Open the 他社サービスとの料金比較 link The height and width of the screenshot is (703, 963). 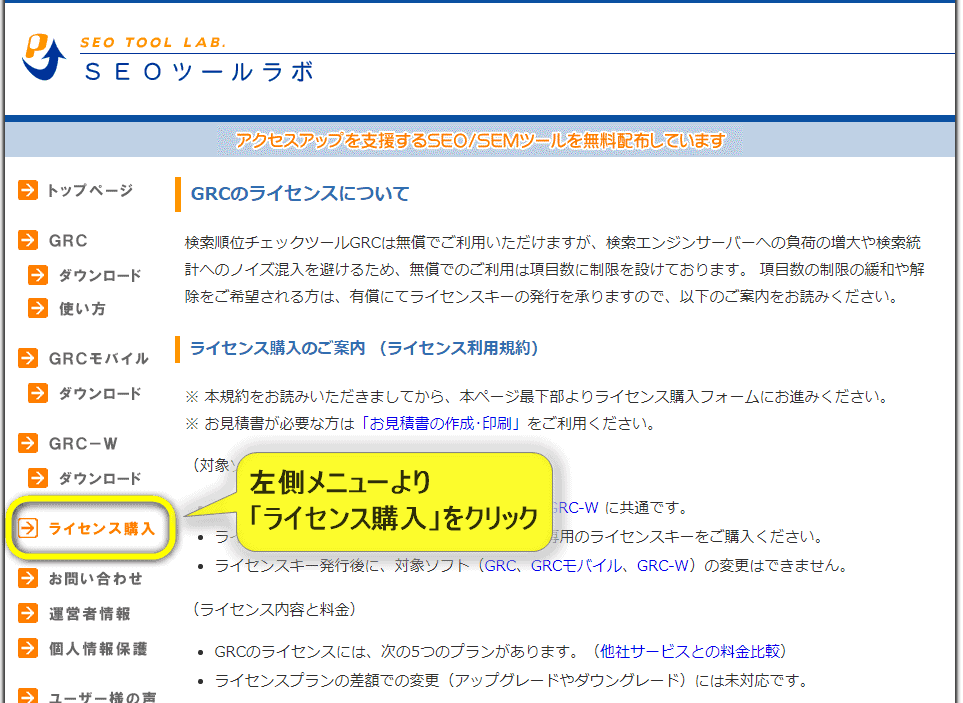point(690,651)
